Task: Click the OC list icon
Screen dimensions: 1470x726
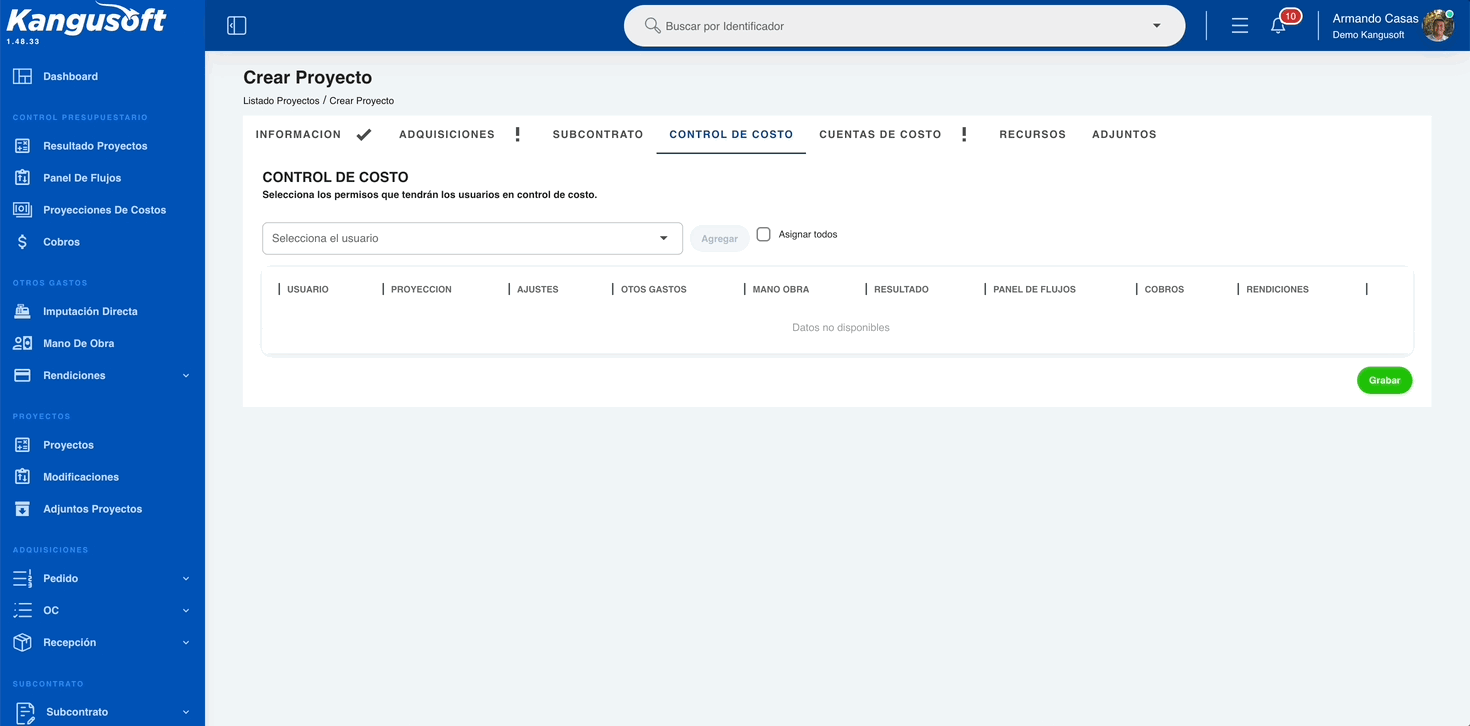Action: (22, 610)
